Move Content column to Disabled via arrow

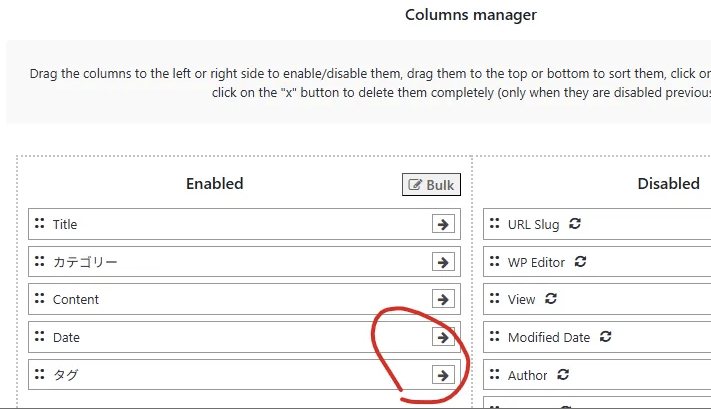click(442, 299)
